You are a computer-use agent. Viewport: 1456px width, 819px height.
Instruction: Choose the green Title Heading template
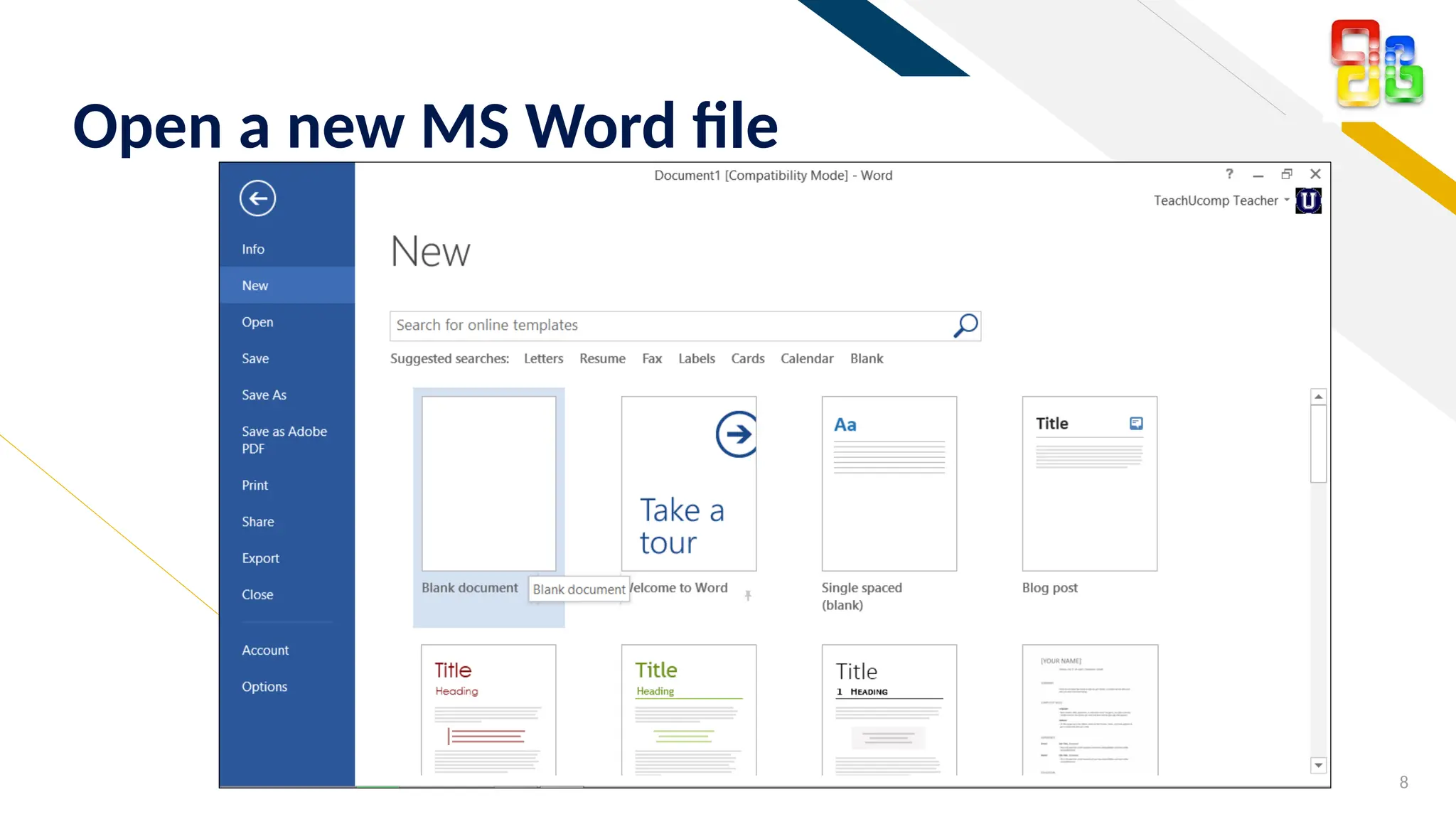coord(689,710)
